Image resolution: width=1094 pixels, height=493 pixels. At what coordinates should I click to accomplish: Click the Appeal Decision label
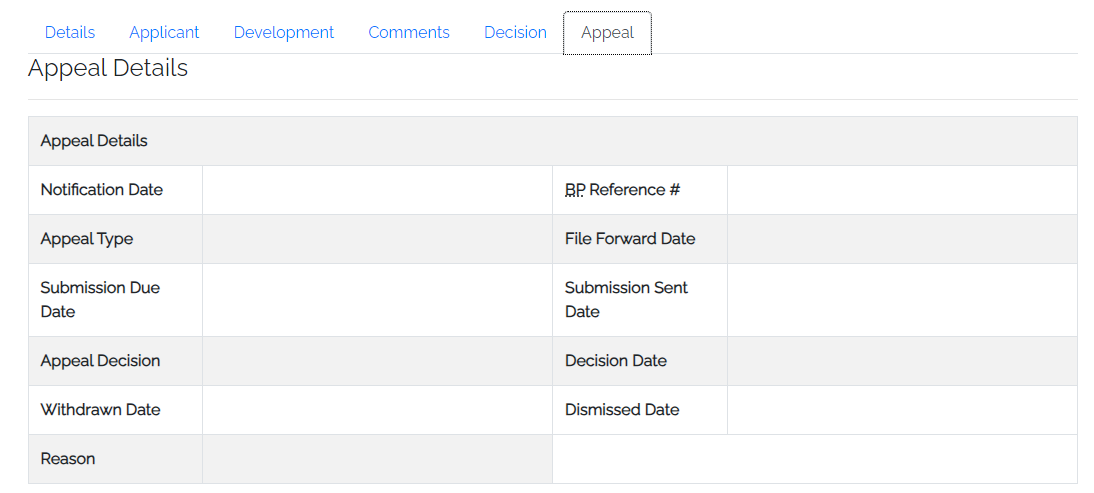click(100, 361)
